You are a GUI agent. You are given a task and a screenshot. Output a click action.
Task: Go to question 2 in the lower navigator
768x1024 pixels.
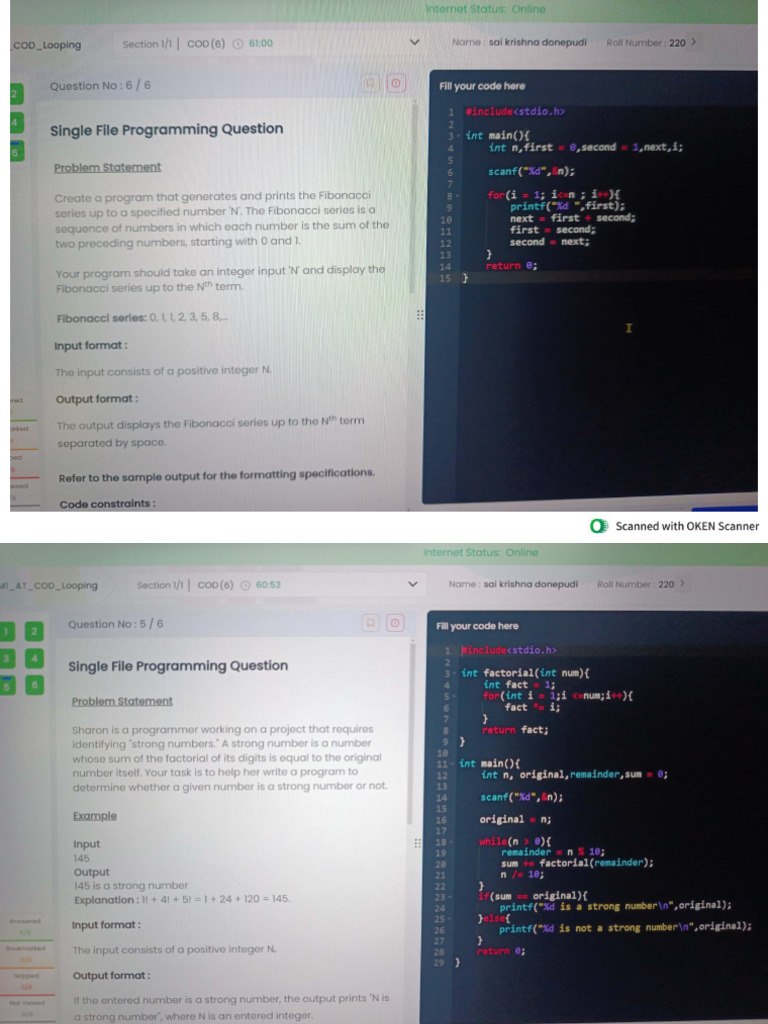coord(35,631)
